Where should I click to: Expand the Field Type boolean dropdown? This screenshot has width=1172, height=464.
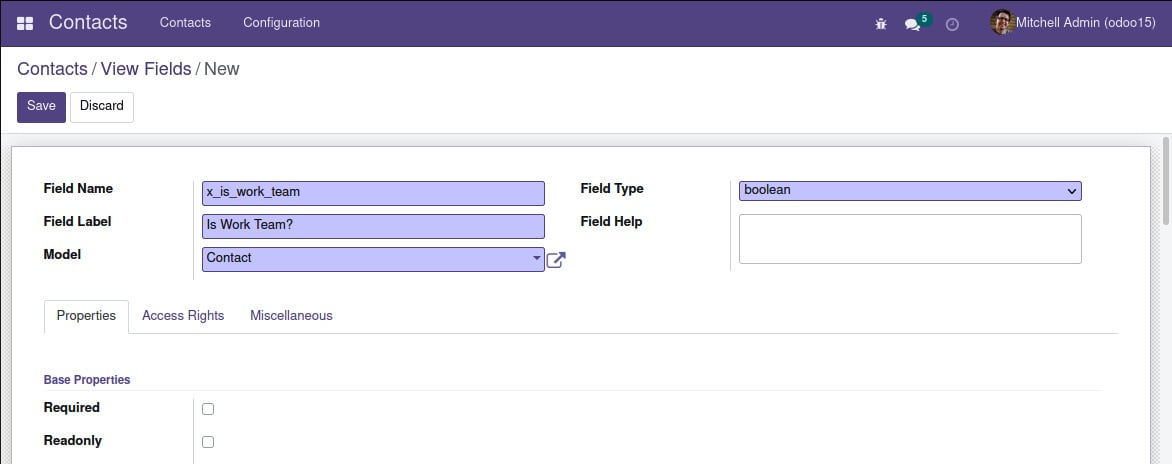(910, 191)
